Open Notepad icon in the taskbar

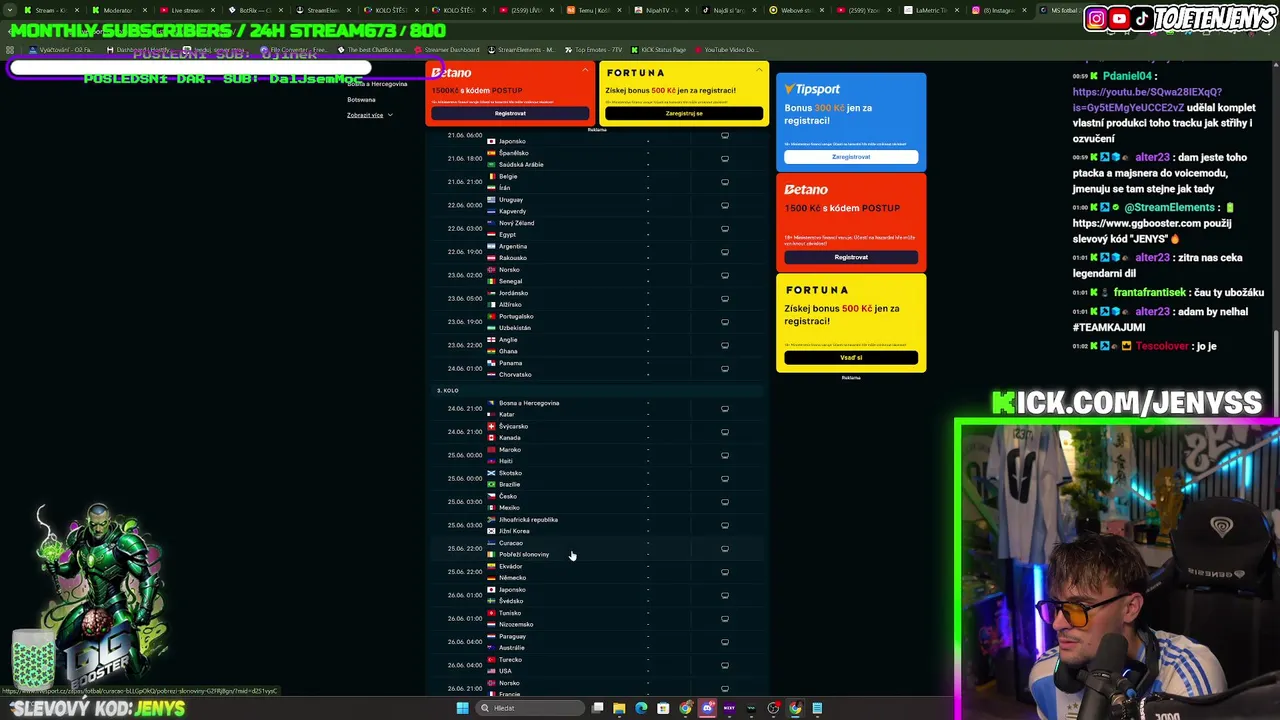click(817, 708)
